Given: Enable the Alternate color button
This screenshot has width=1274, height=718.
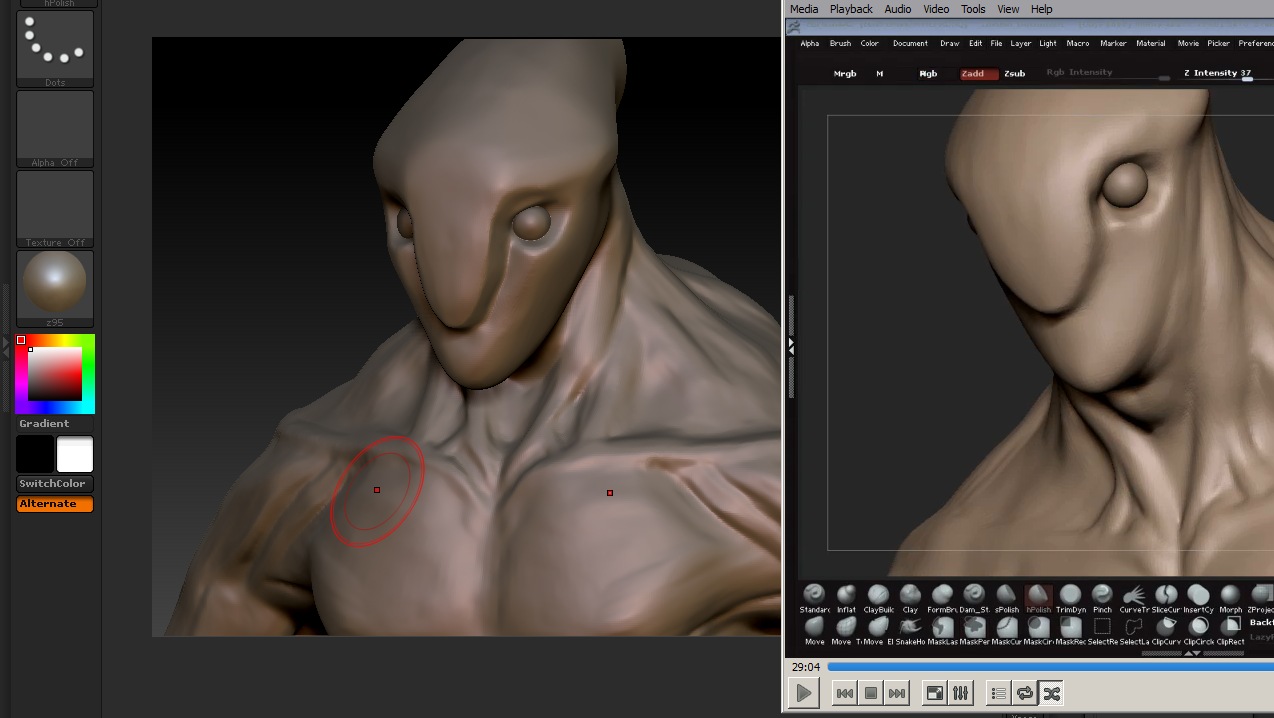Looking at the screenshot, I should (55, 504).
